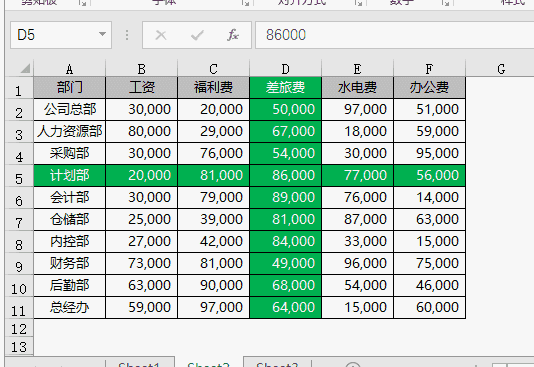
Task: Click 财务部 差旅费 value 49,000
Action: (285, 264)
